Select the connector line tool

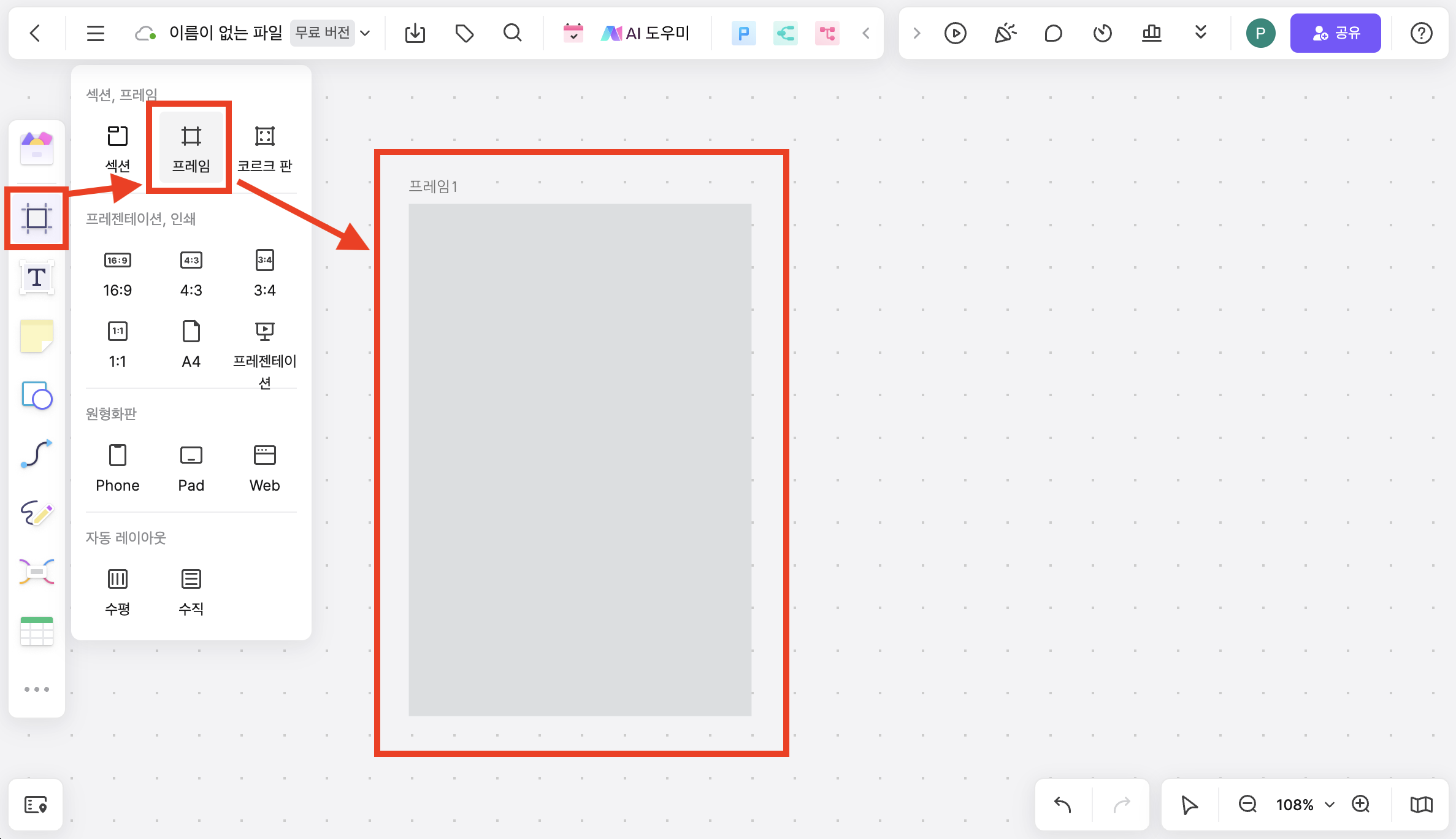click(x=37, y=454)
